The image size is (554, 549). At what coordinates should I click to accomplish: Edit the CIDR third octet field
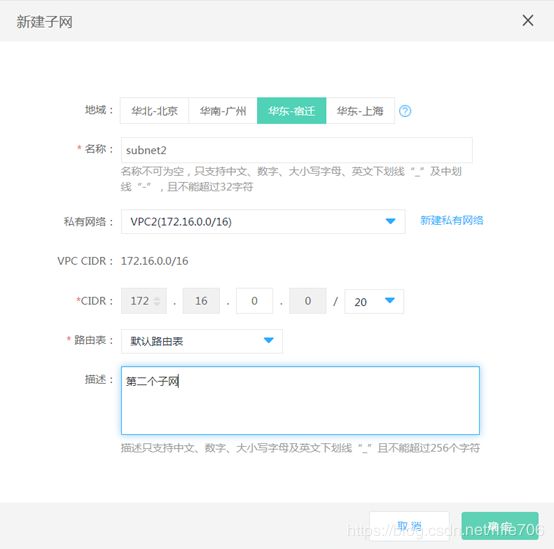(x=254, y=301)
